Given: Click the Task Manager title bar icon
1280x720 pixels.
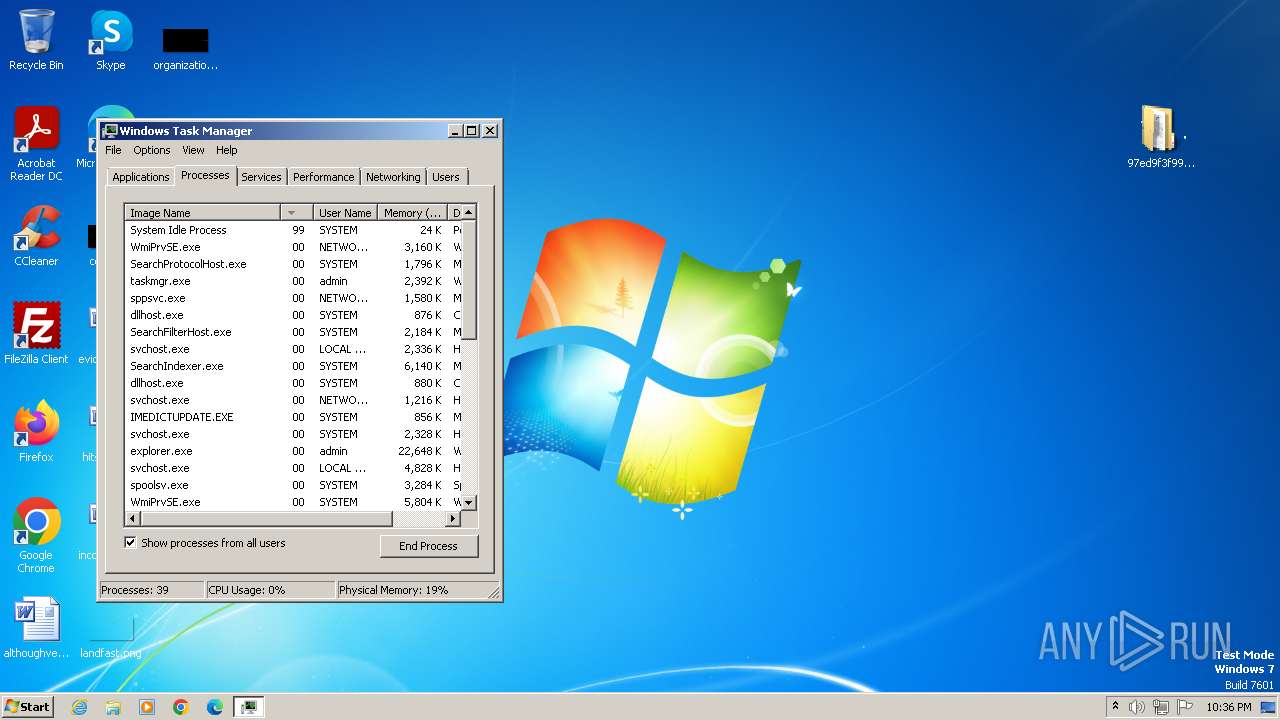Looking at the screenshot, I should click(x=110, y=131).
